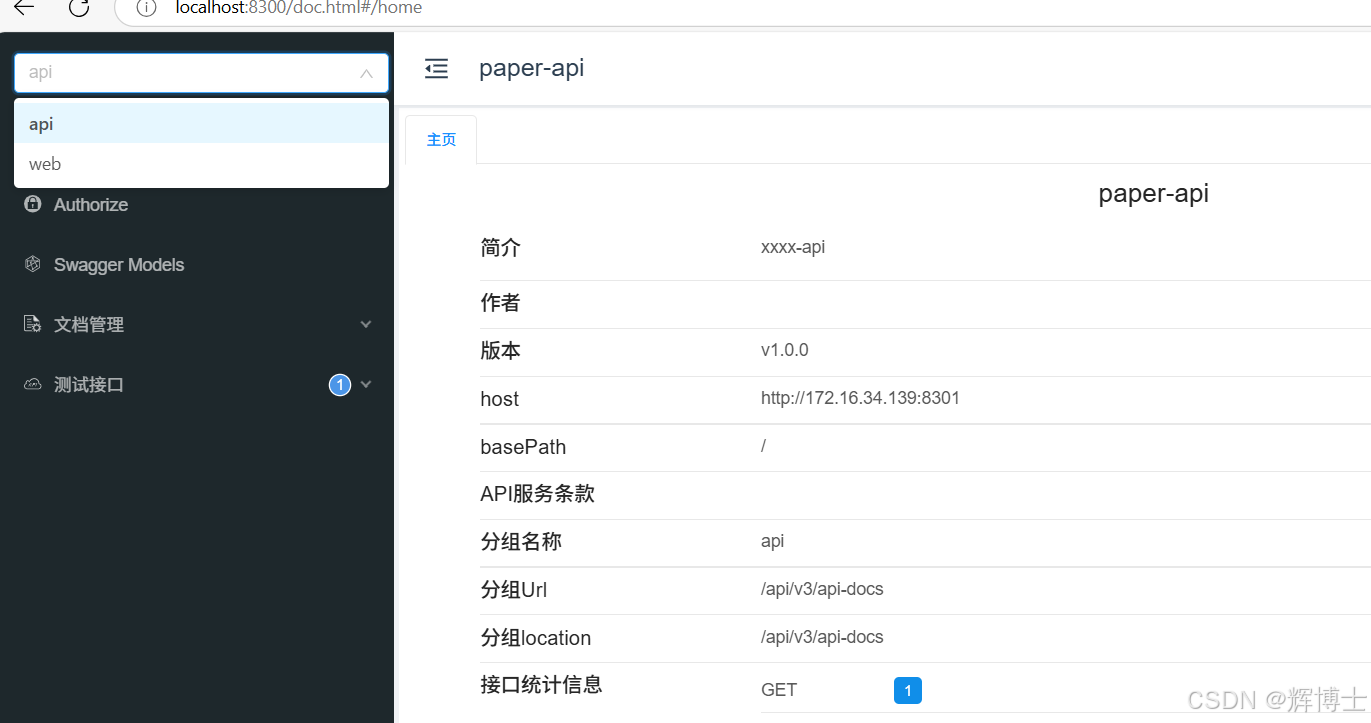The height and width of the screenshot is (723, 1371).
Task: Click the cloud icon beside 测试接口
Action: coord(32,384)
